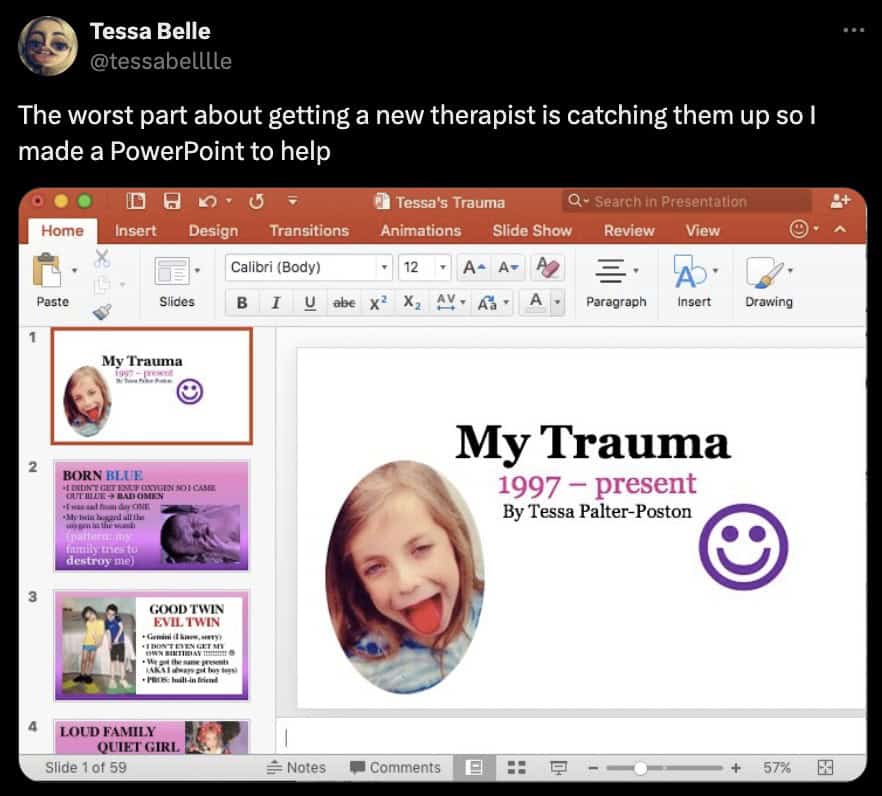
Task: Toggle underline formatting
Action: pos(309,302)
